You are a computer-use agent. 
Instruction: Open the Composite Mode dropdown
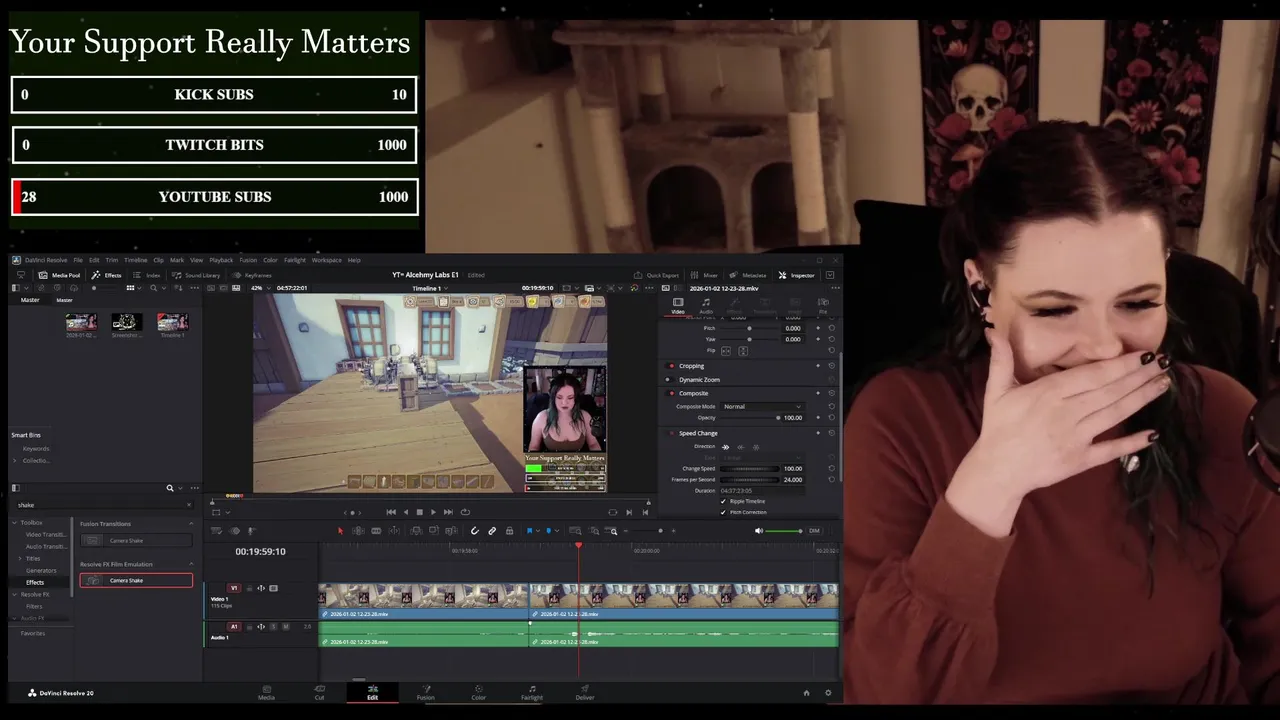[762, 407]
